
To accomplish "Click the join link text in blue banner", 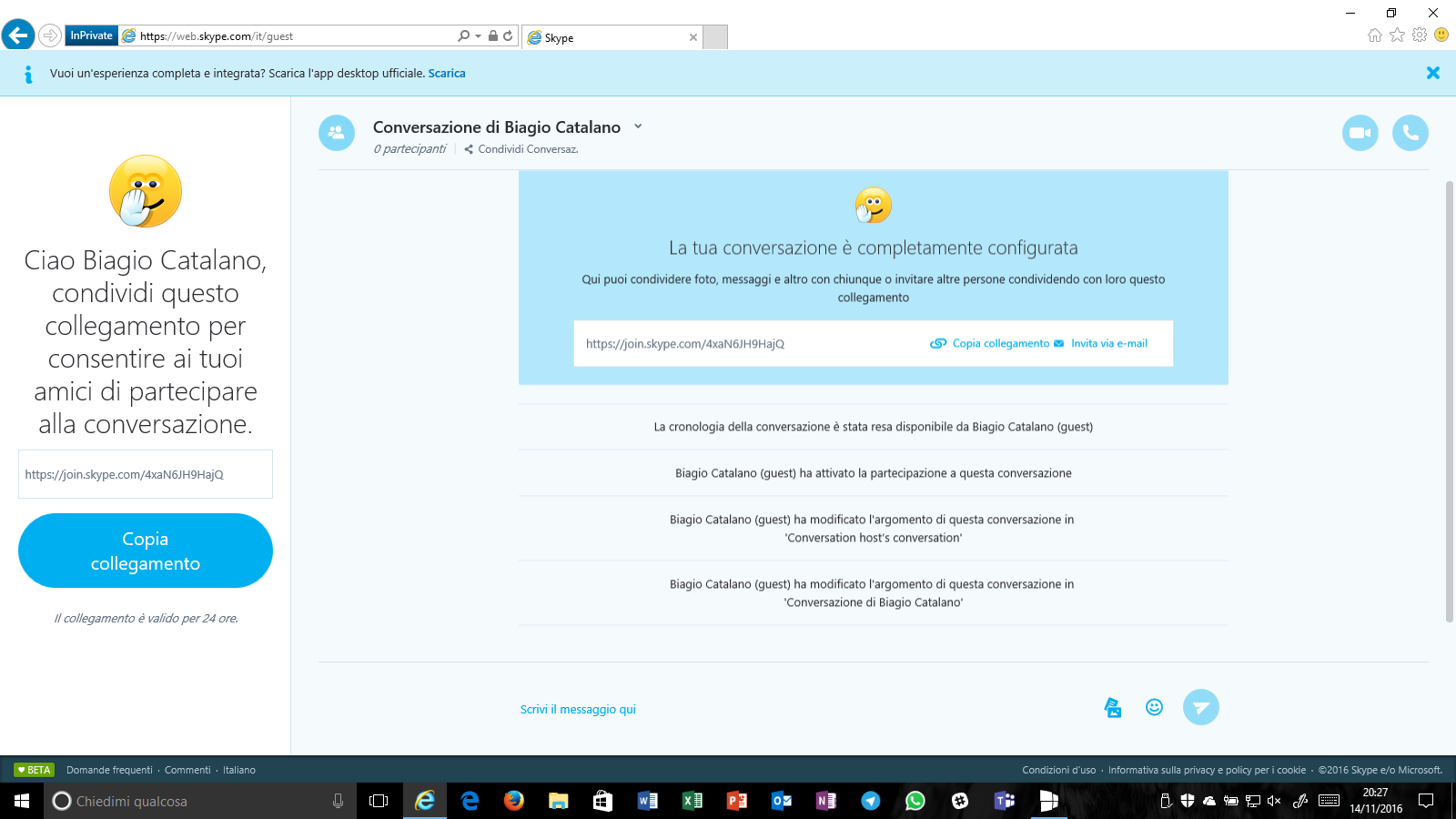I will [685, 344].
